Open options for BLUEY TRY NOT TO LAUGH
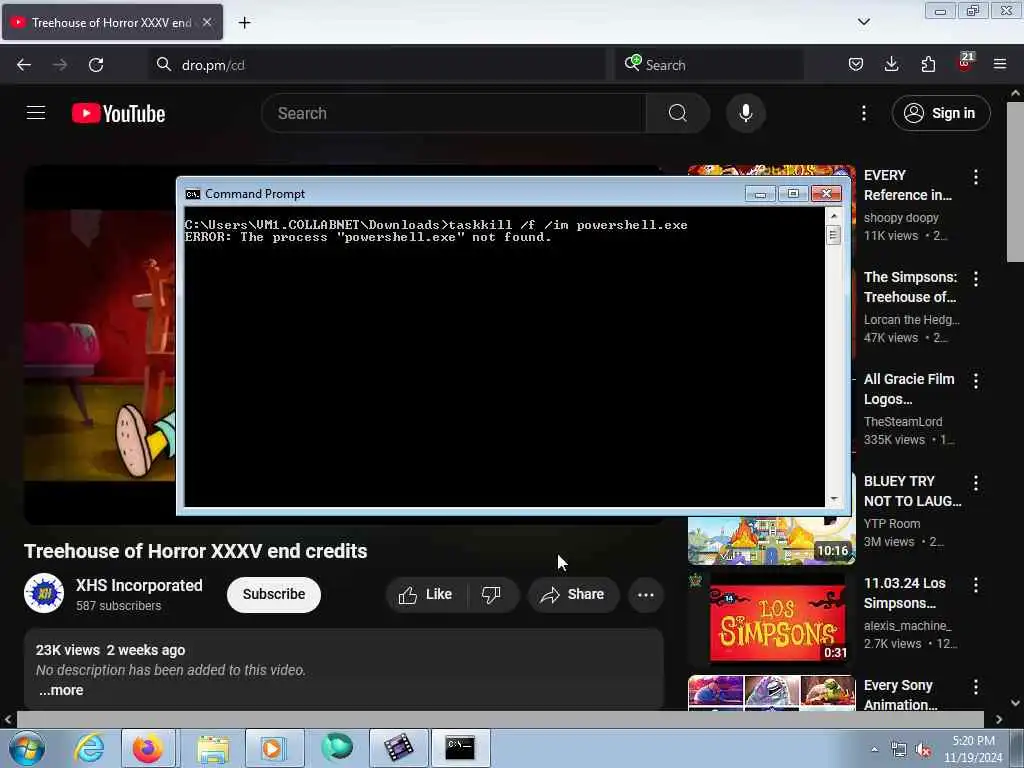Image resolution: width=1024 pixels, height=768 pixels. click(x=976, y=483)
